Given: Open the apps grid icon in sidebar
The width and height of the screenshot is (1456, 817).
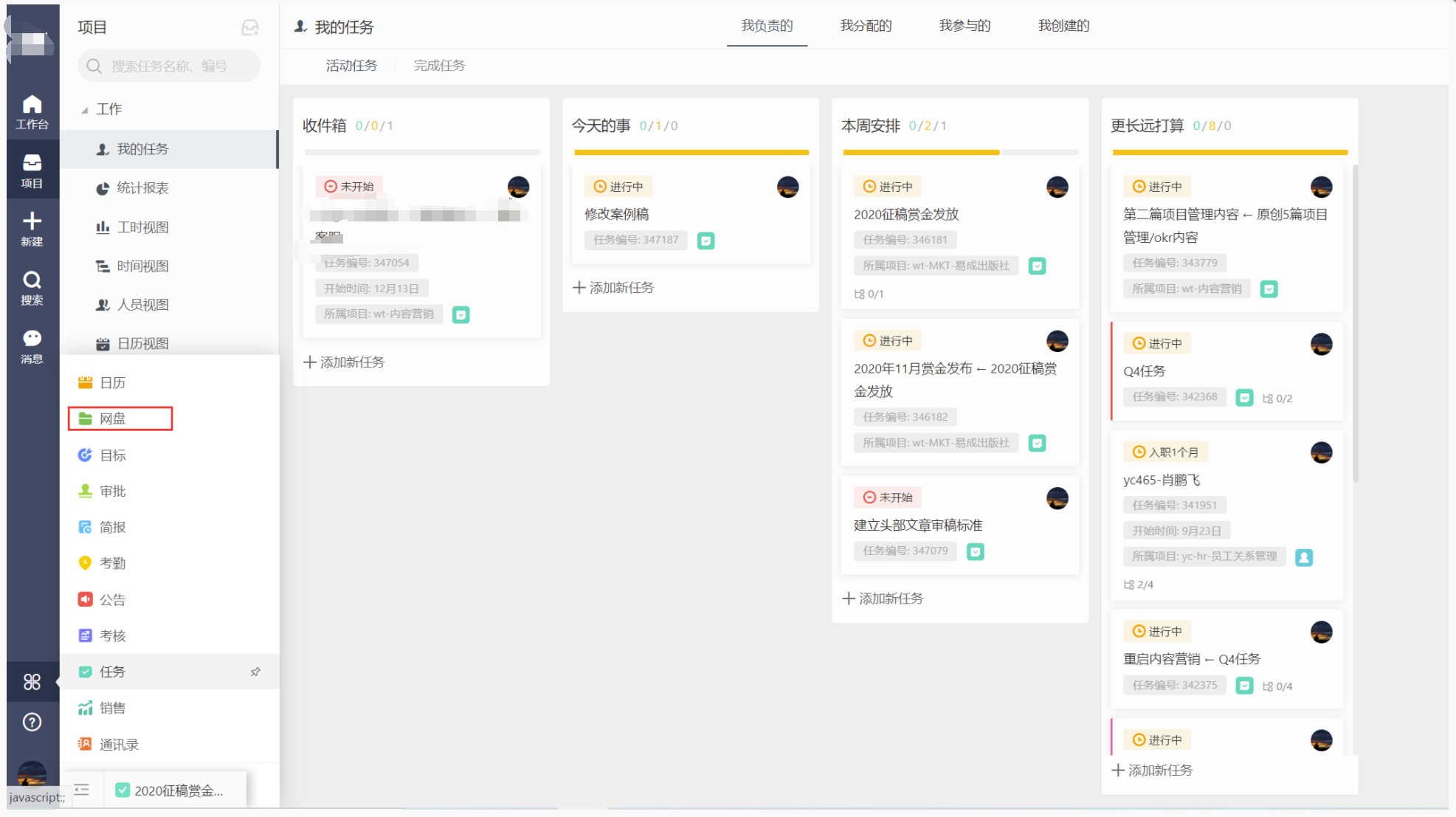Looking at the screenshot, I should [x=32, y=682].
